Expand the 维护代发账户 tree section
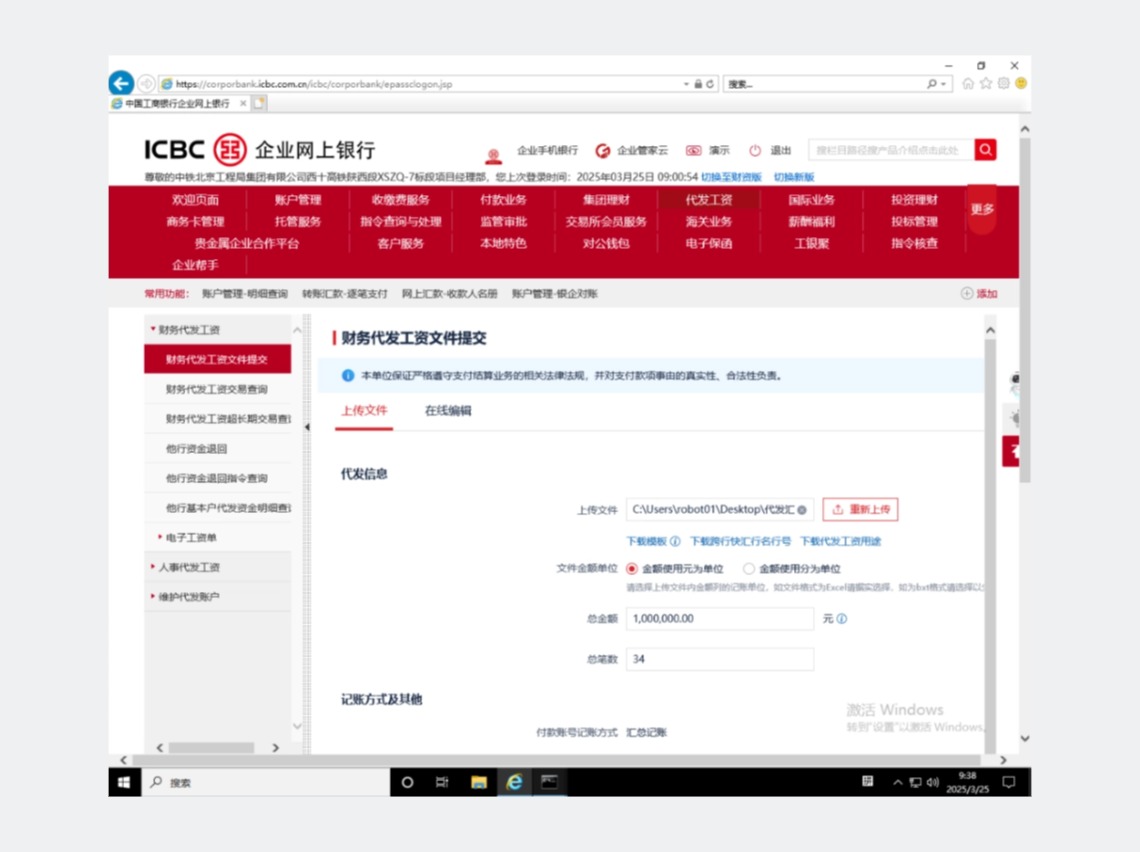1140x852 pixels. point(153,597)
